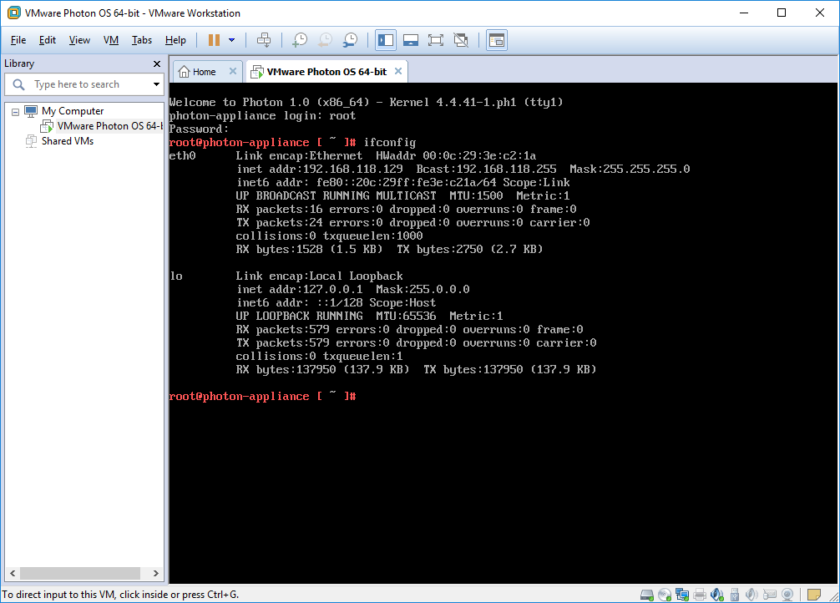Toggle the console view display
The image size is (840, 603).
(x=497, y=40)
